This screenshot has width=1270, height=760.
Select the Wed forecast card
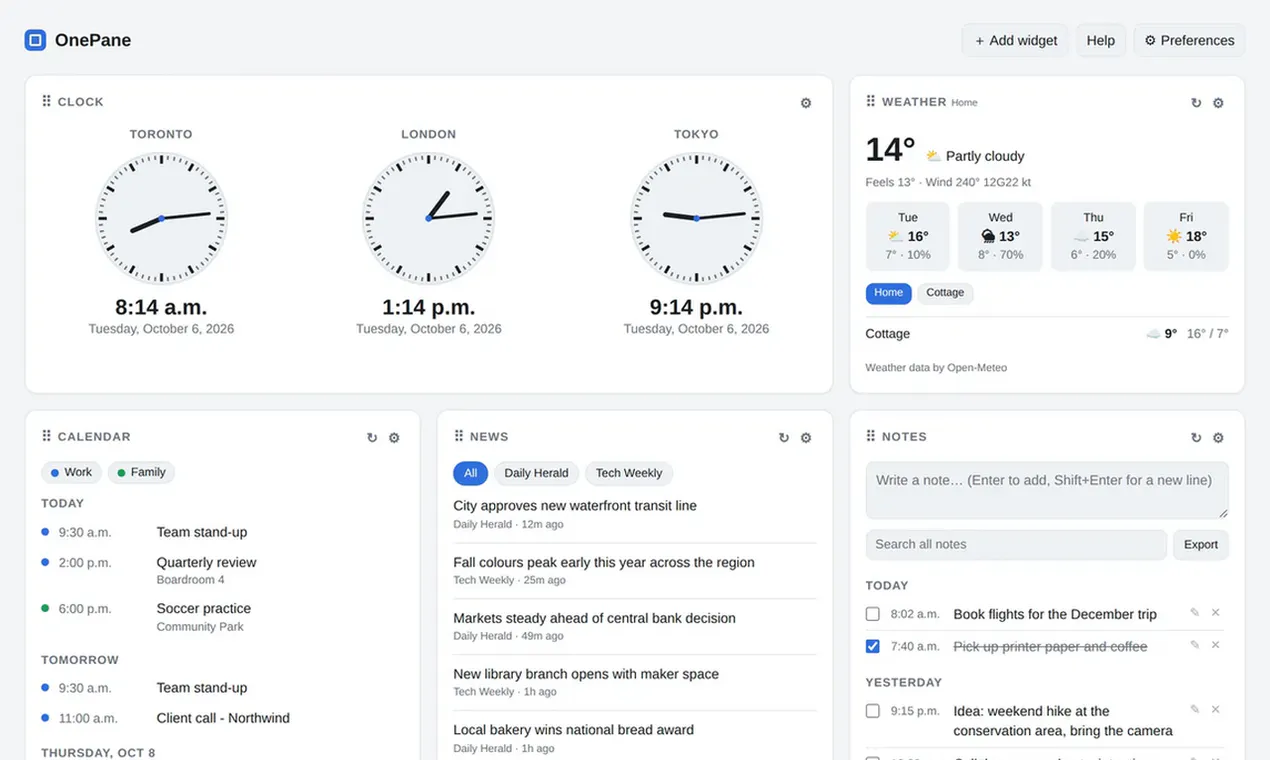[1000, 236]
